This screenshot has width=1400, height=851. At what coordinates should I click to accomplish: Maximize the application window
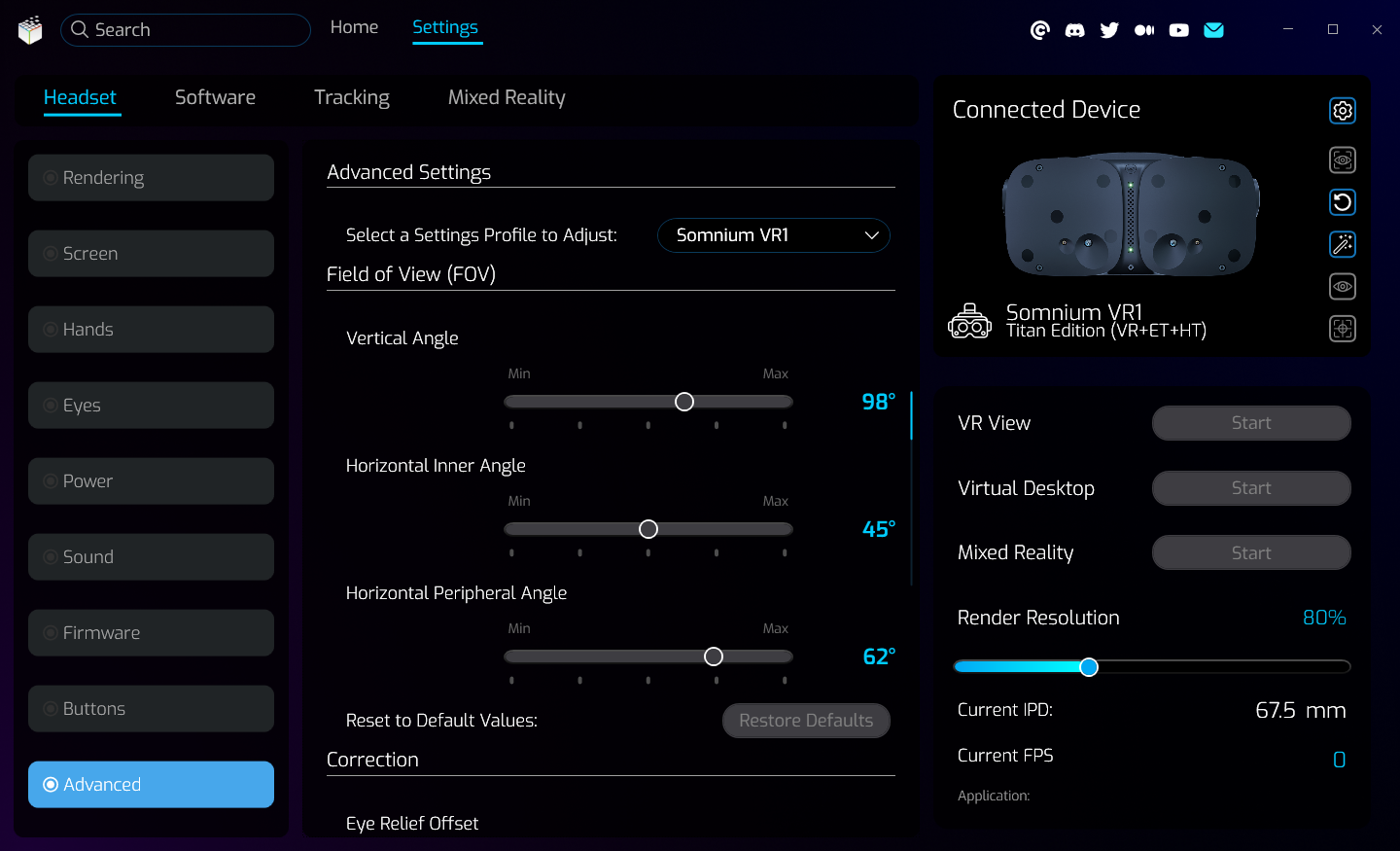pyautogui.click(x=1333, y=29)
